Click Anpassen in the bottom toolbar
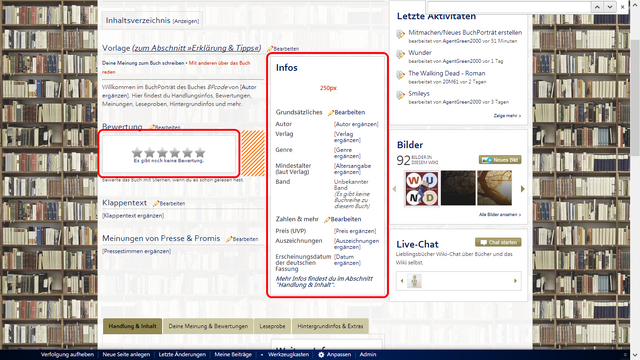Image resolution: width=640 pixels, height=360 pixels. pos(339,354)
